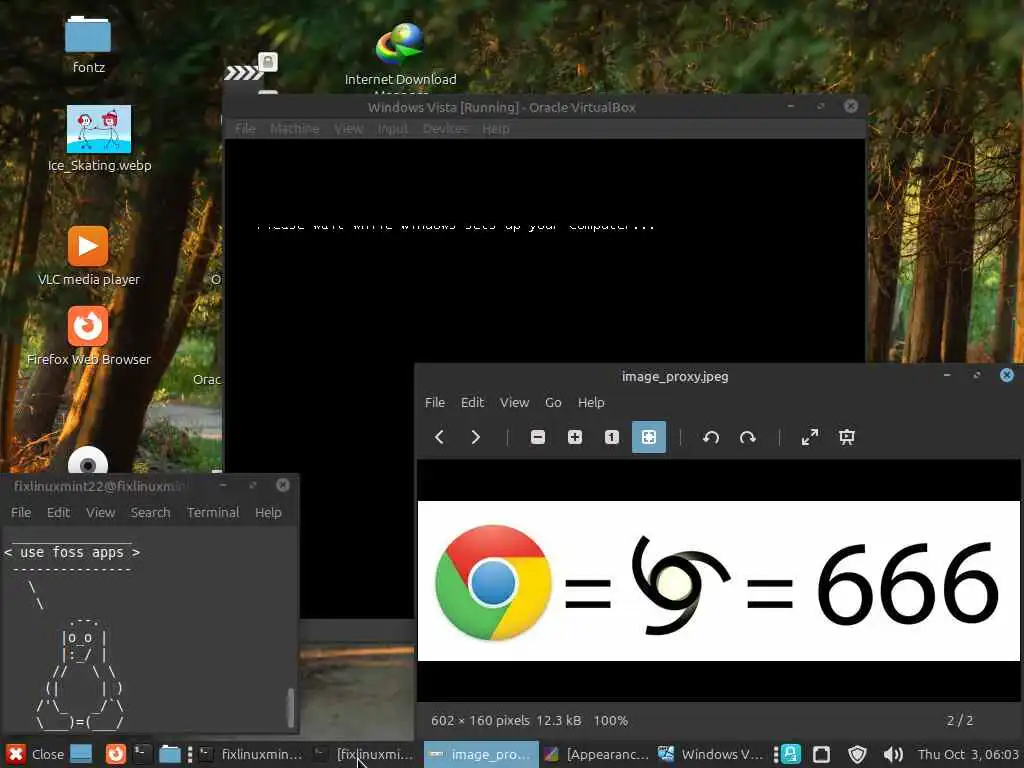Rotate image counterclockwise
The height and width of the screenshot is (768, 1024).
(711, 437)
